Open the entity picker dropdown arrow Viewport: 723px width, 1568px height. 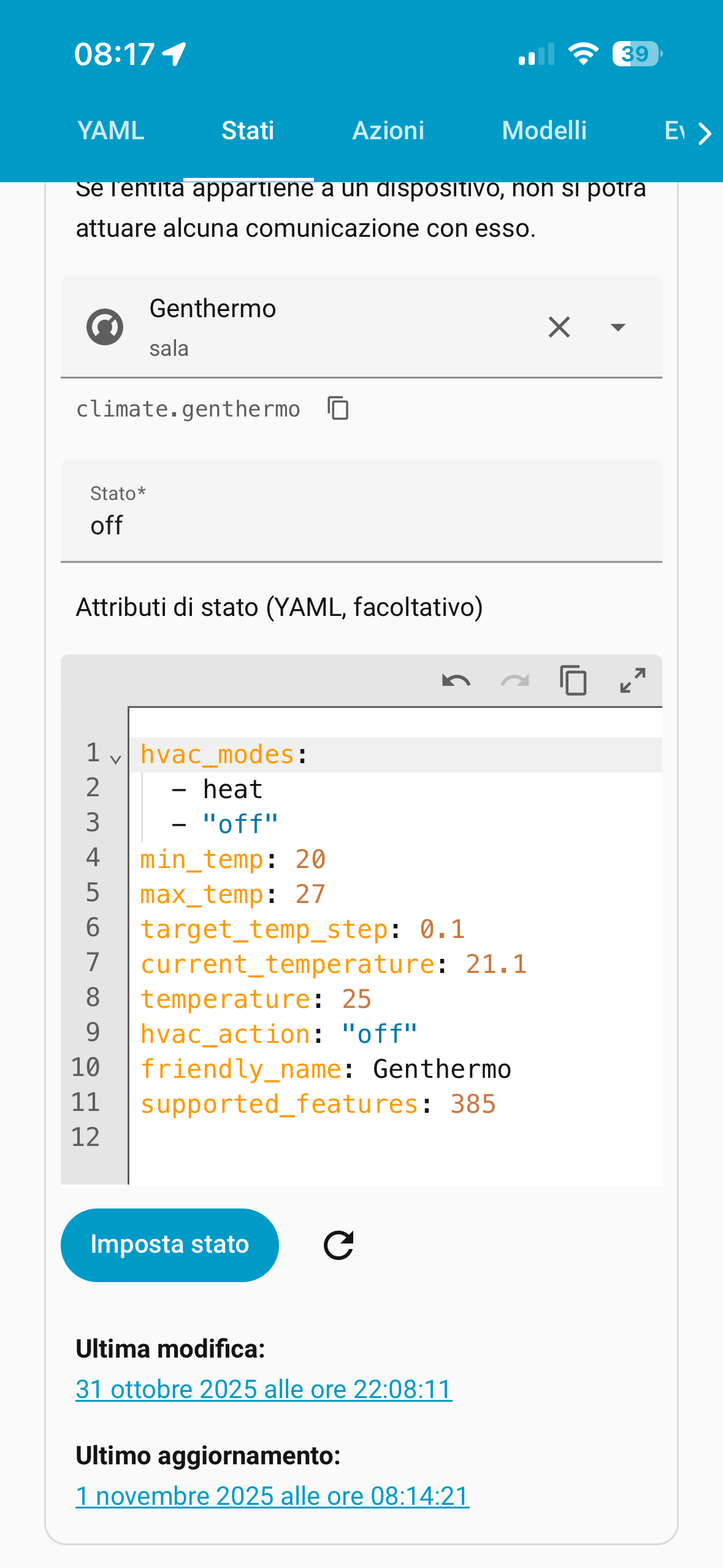point(618,327)
